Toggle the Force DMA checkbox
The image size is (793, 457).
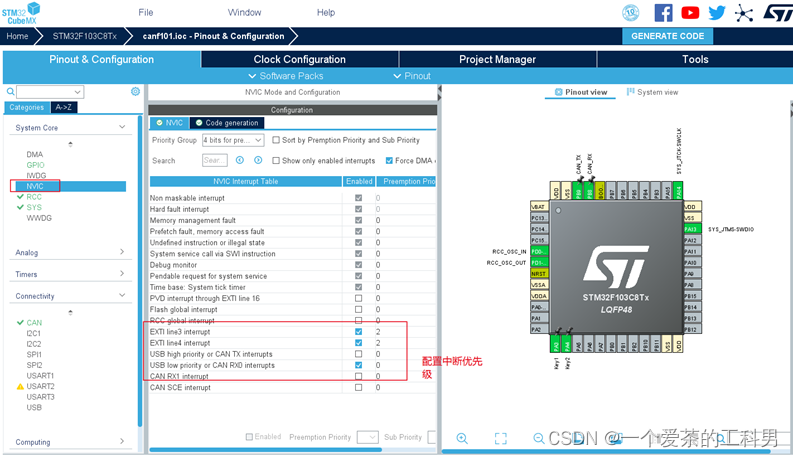[x=389, y=161]
